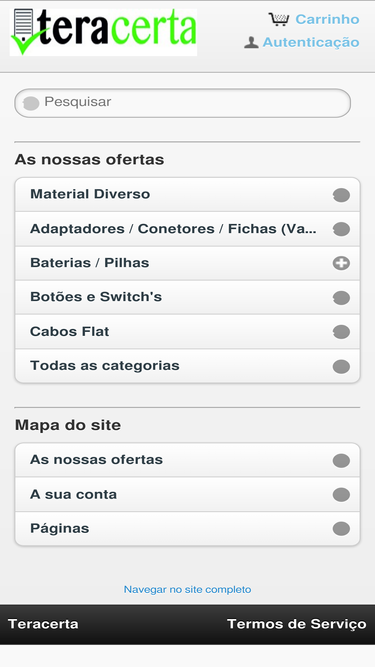Click Teracerta footer link
Viewport: 375px width, 667px height.
pyautogui.click(x=43, y=624)
